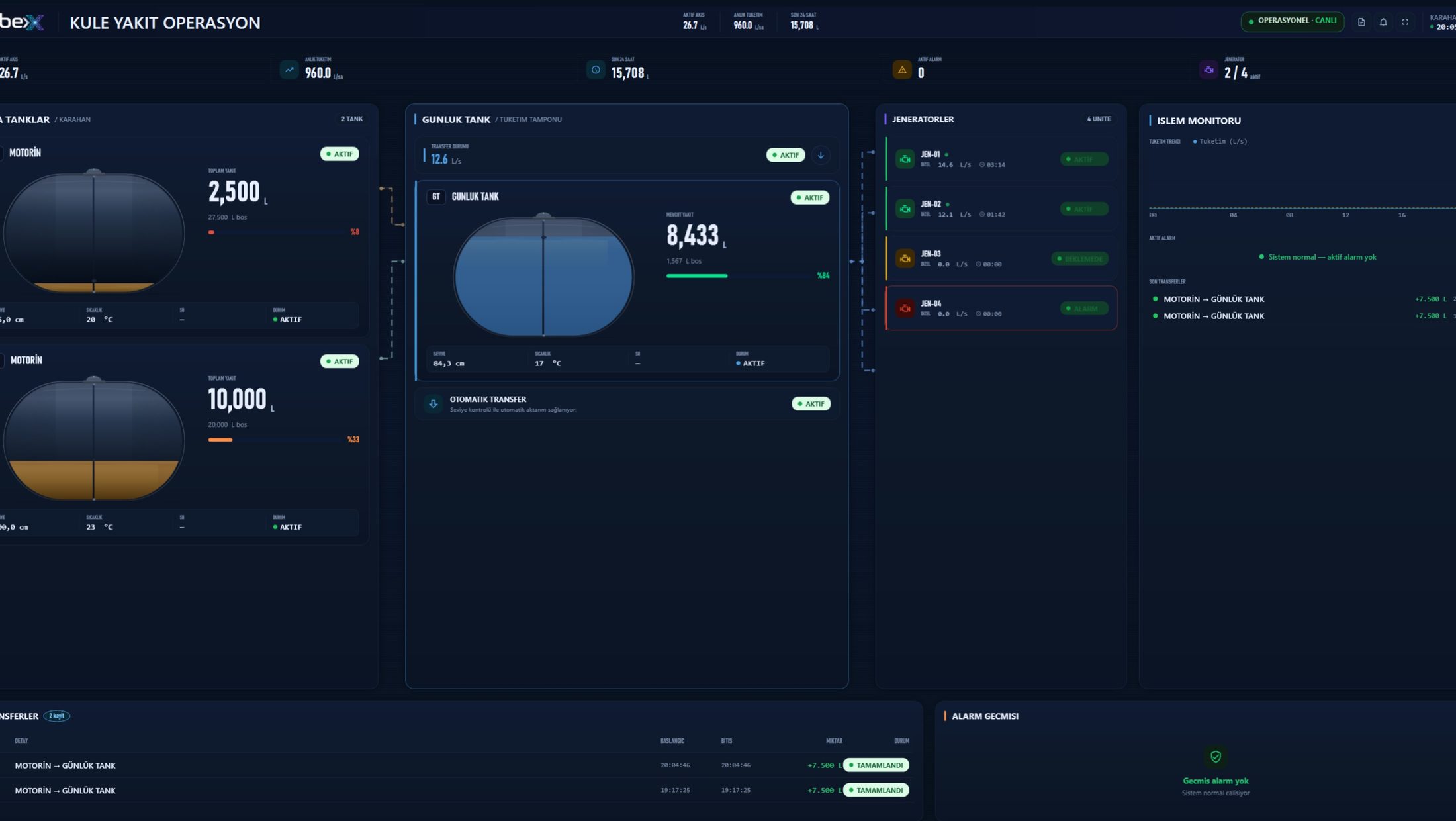Click the consumption trend chart icon
1456x821 pixels.
point(289,70)
